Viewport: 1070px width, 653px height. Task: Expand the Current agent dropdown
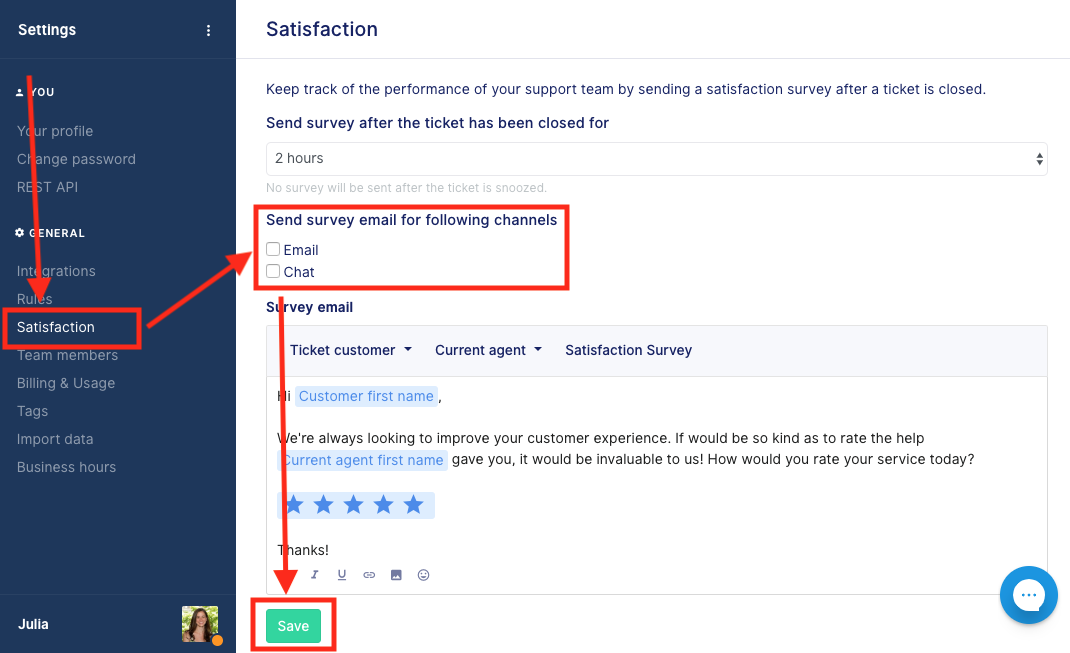click(x=488, y=350)
